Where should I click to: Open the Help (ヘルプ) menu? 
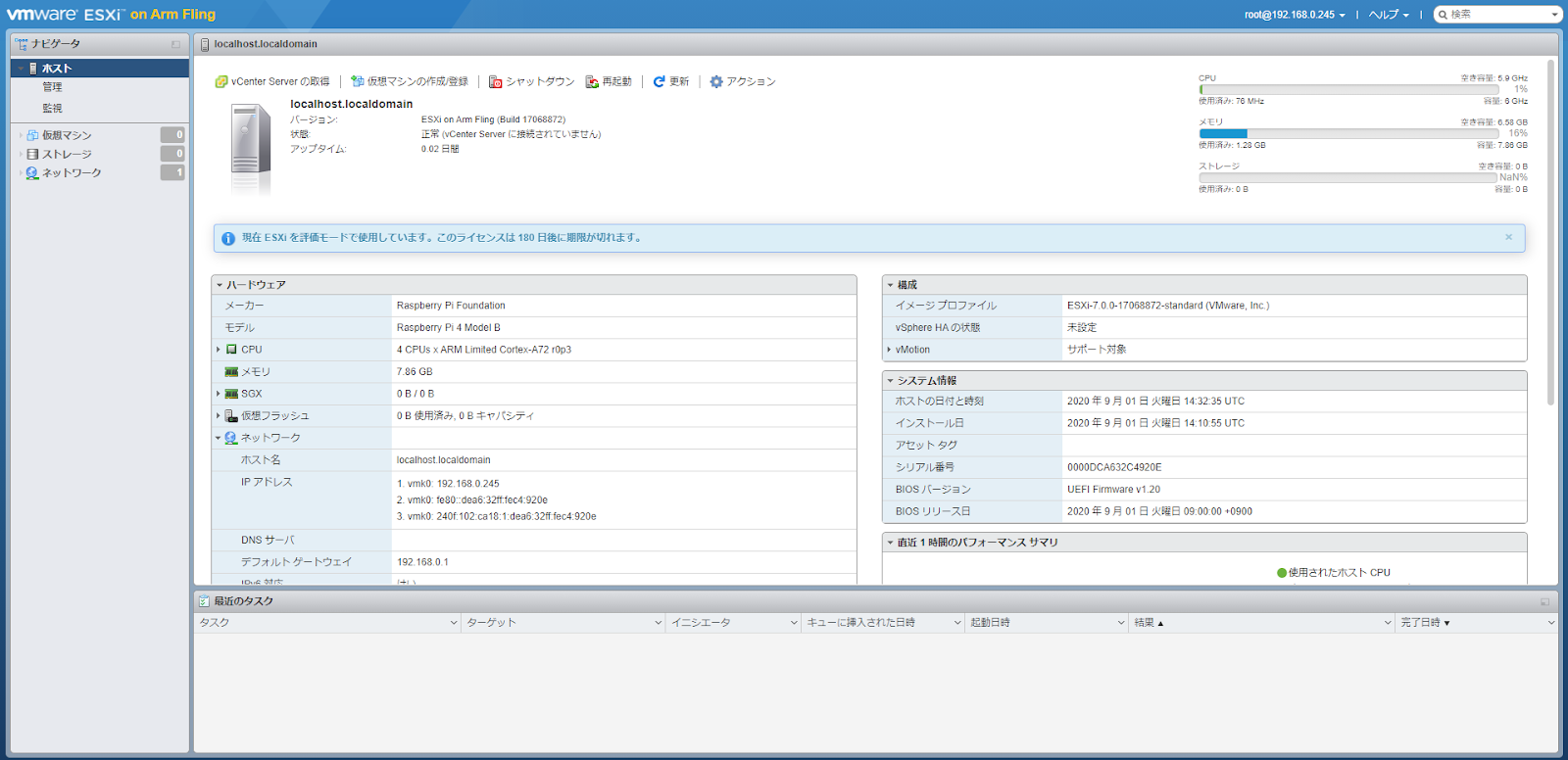pyautogui.click(x=1389, y=15)
